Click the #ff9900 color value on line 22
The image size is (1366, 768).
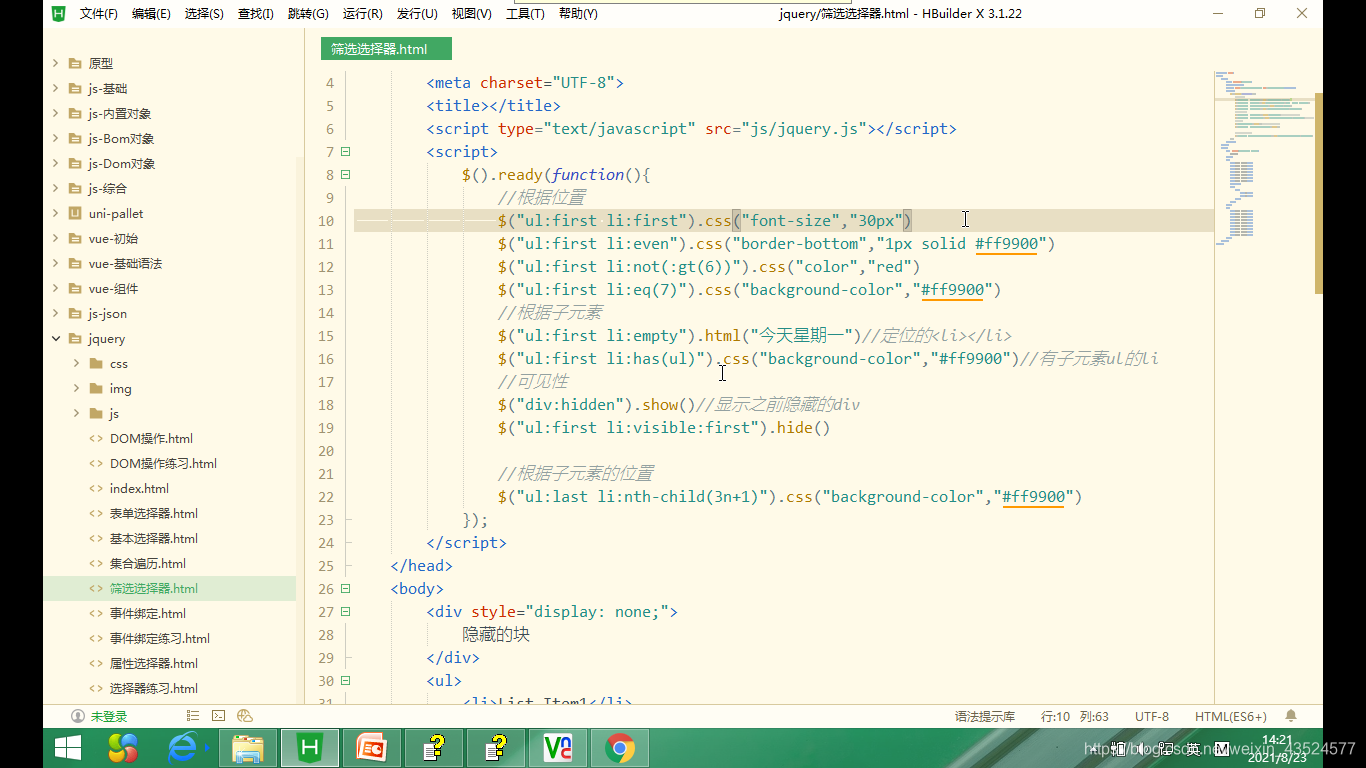point(1033,497)
